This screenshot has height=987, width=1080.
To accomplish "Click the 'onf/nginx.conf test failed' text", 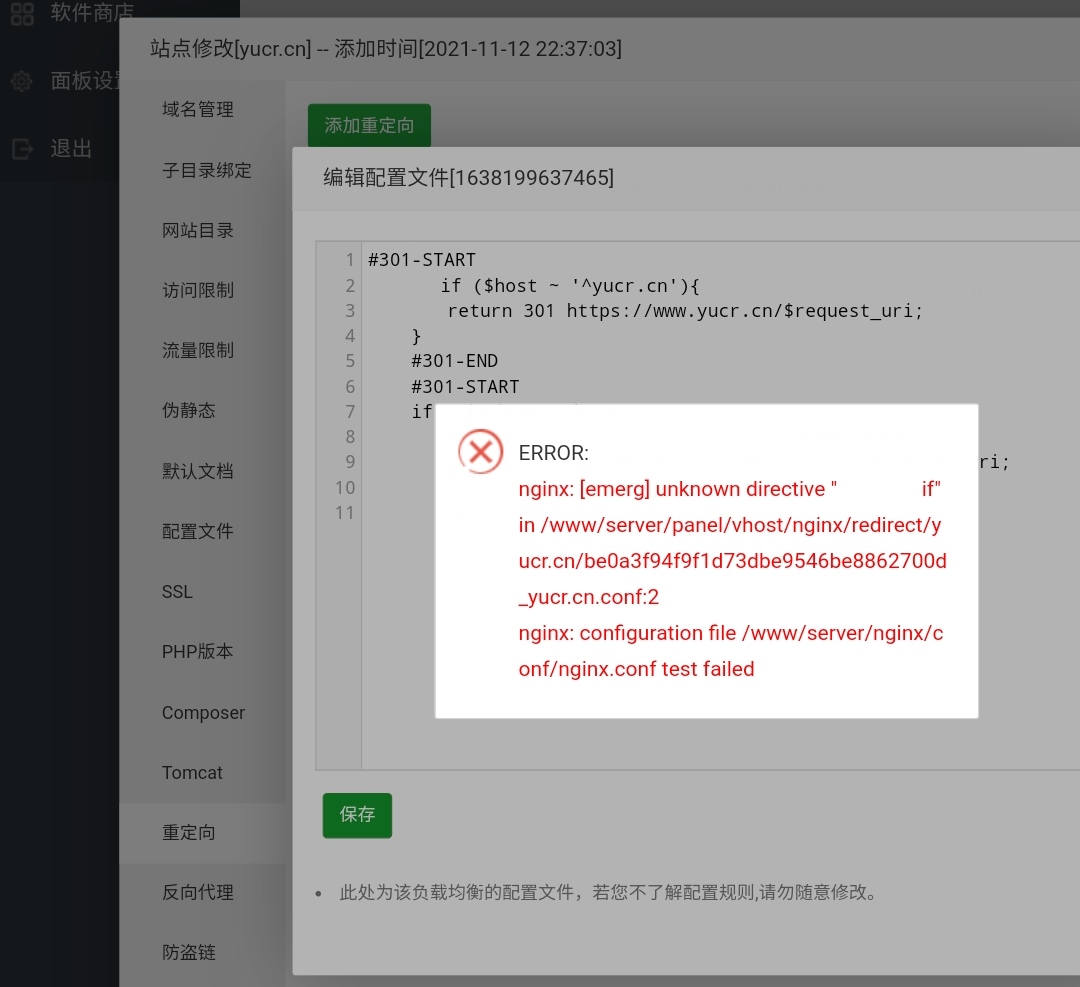I will (636, 669).
